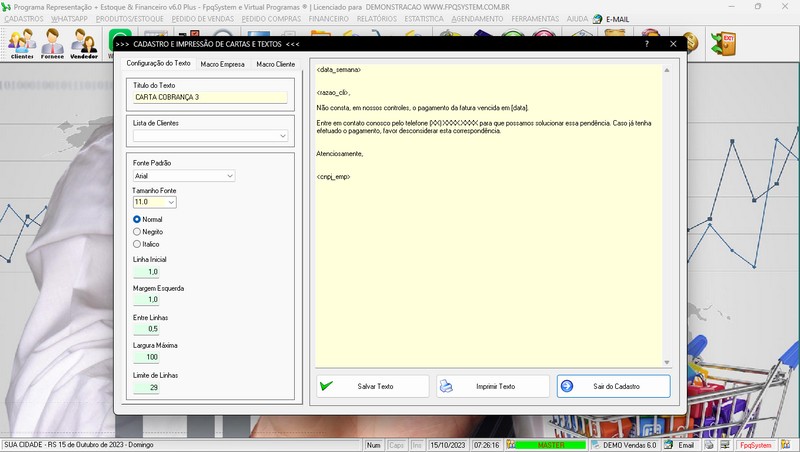The image size is (800, 452).
Task: Open the AJUDA menu
Action: pyautogui.click(x=577, y=19)
